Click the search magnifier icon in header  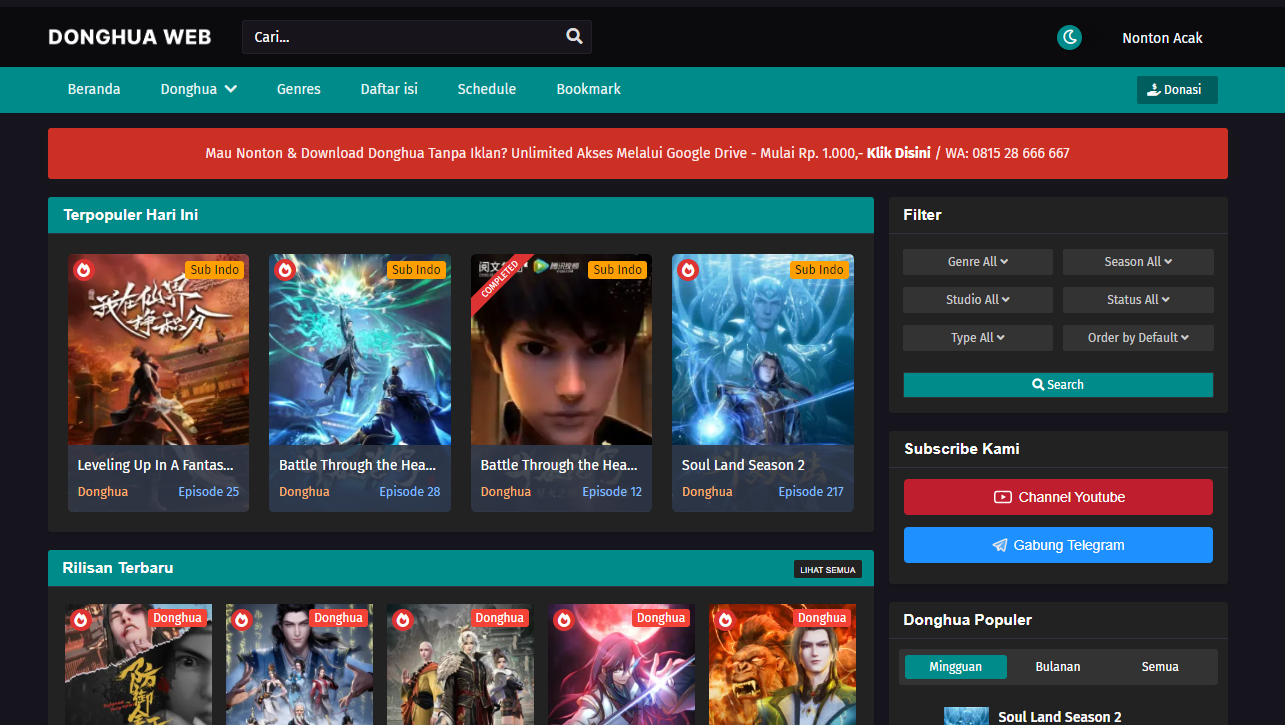(x=574, y=37)
